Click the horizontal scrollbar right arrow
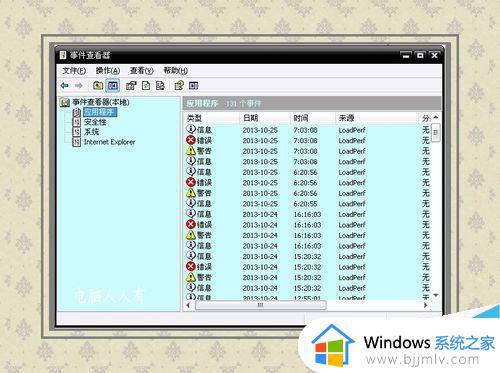Viewport: 500px width, 373px height. 426,305
